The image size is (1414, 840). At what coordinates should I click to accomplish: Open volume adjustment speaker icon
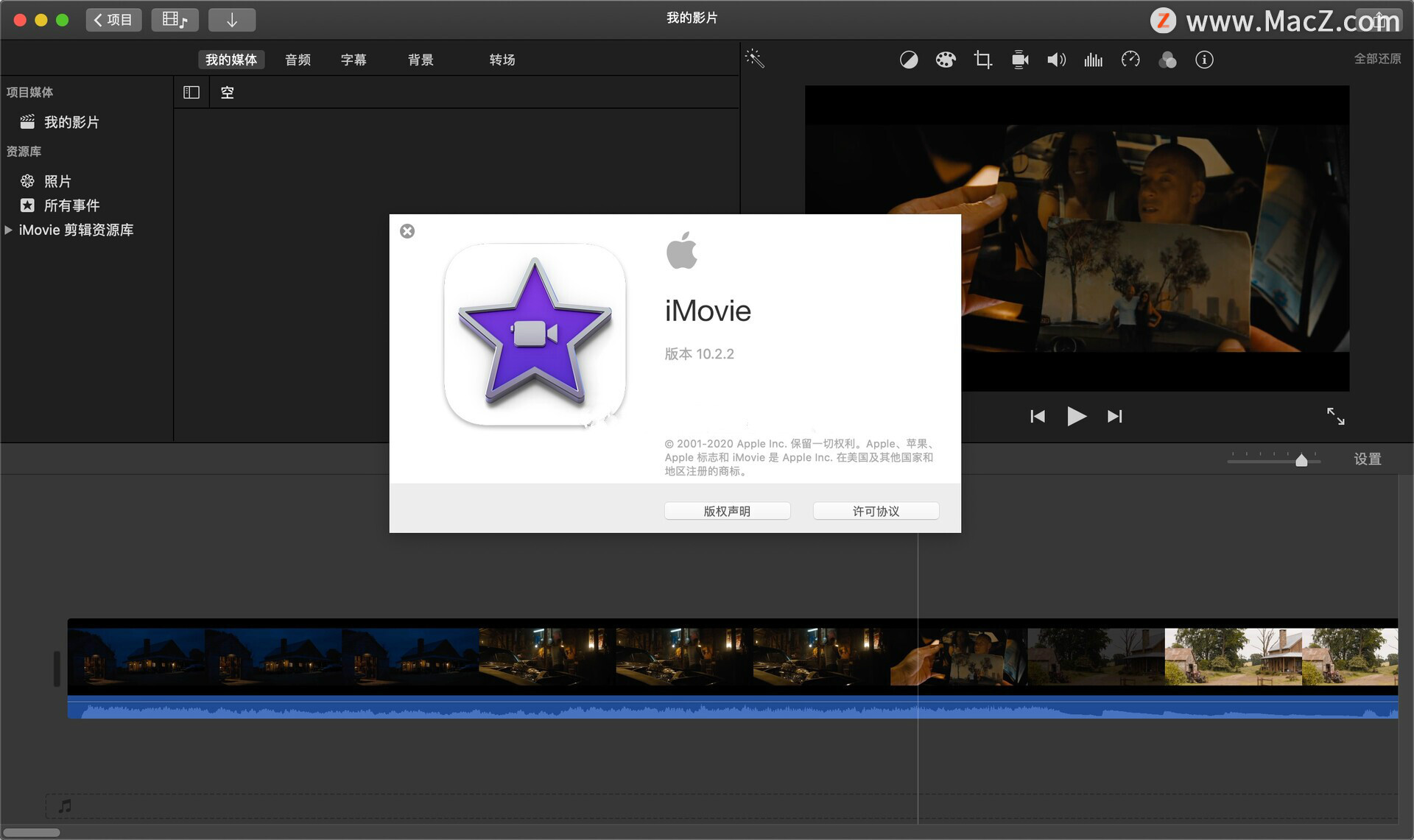point(1057,60)
